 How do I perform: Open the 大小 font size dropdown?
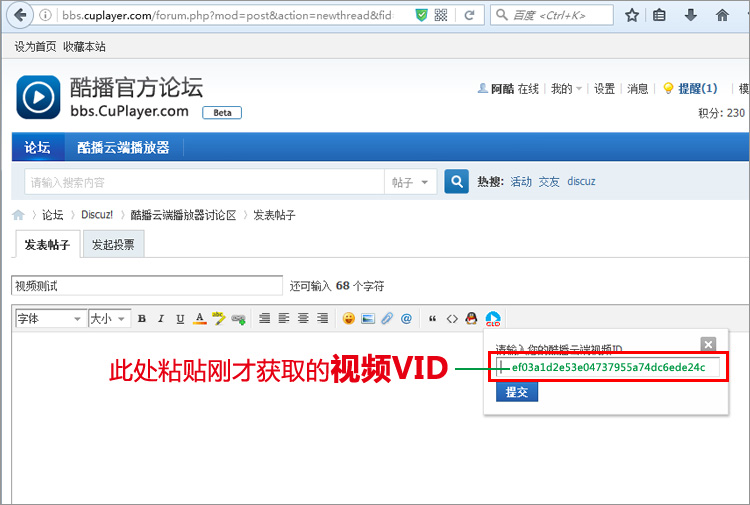click(x=109, y=319)
